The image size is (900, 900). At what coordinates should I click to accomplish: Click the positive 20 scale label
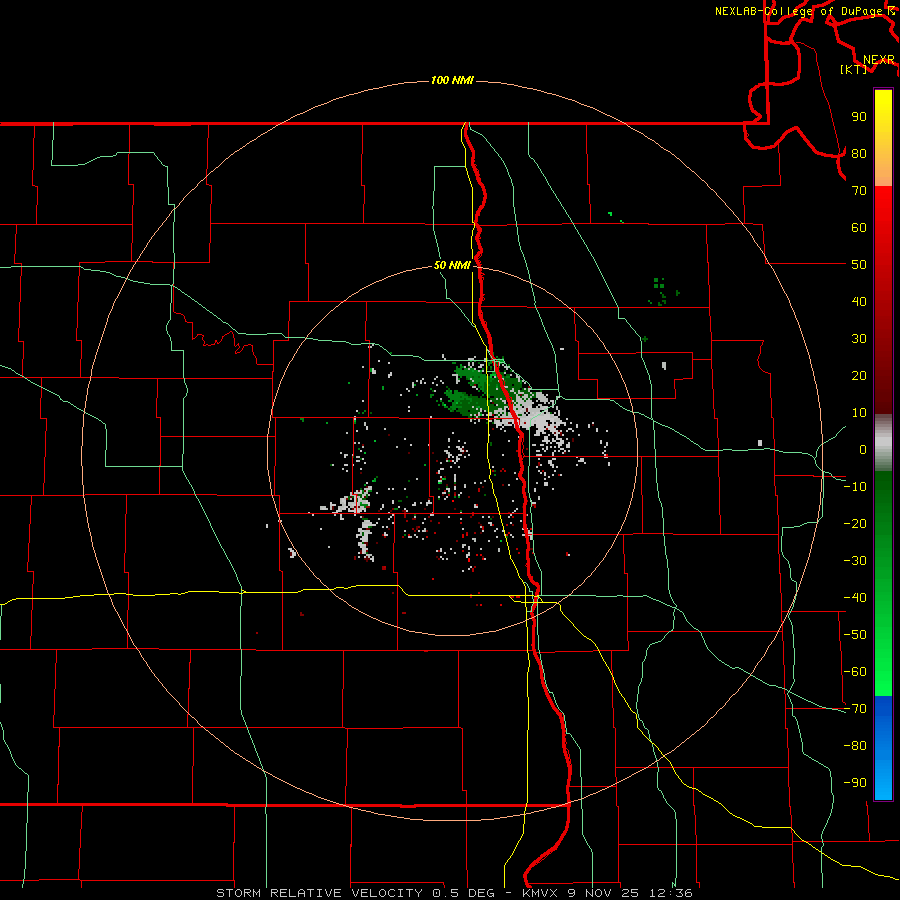[x=859, y=375]
